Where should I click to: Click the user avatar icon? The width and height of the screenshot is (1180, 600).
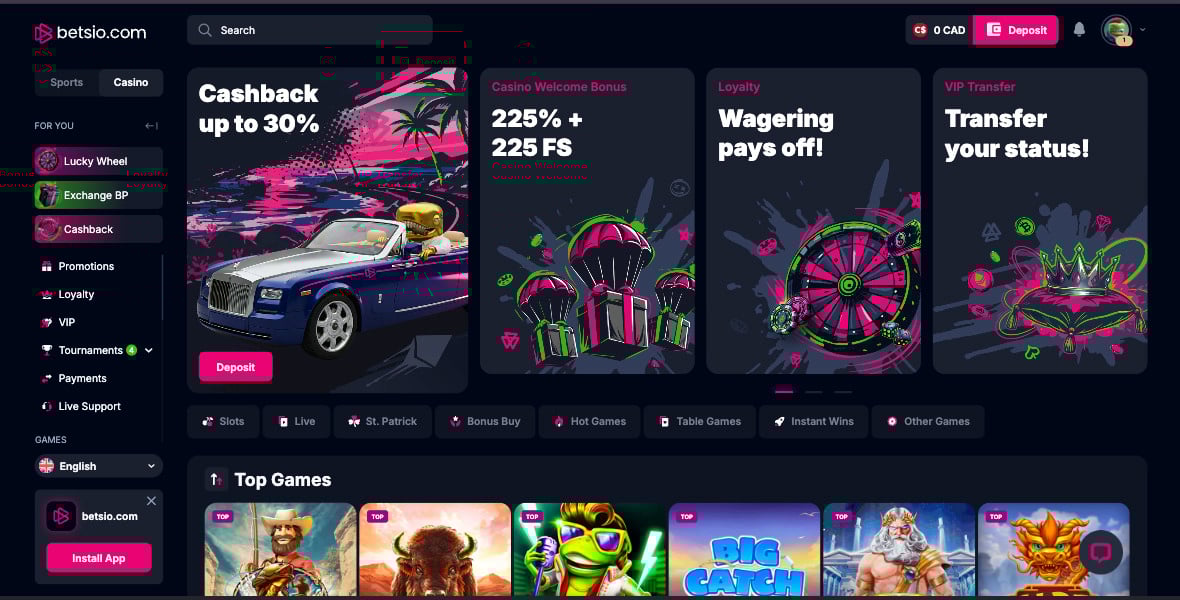pos(1116,30)
